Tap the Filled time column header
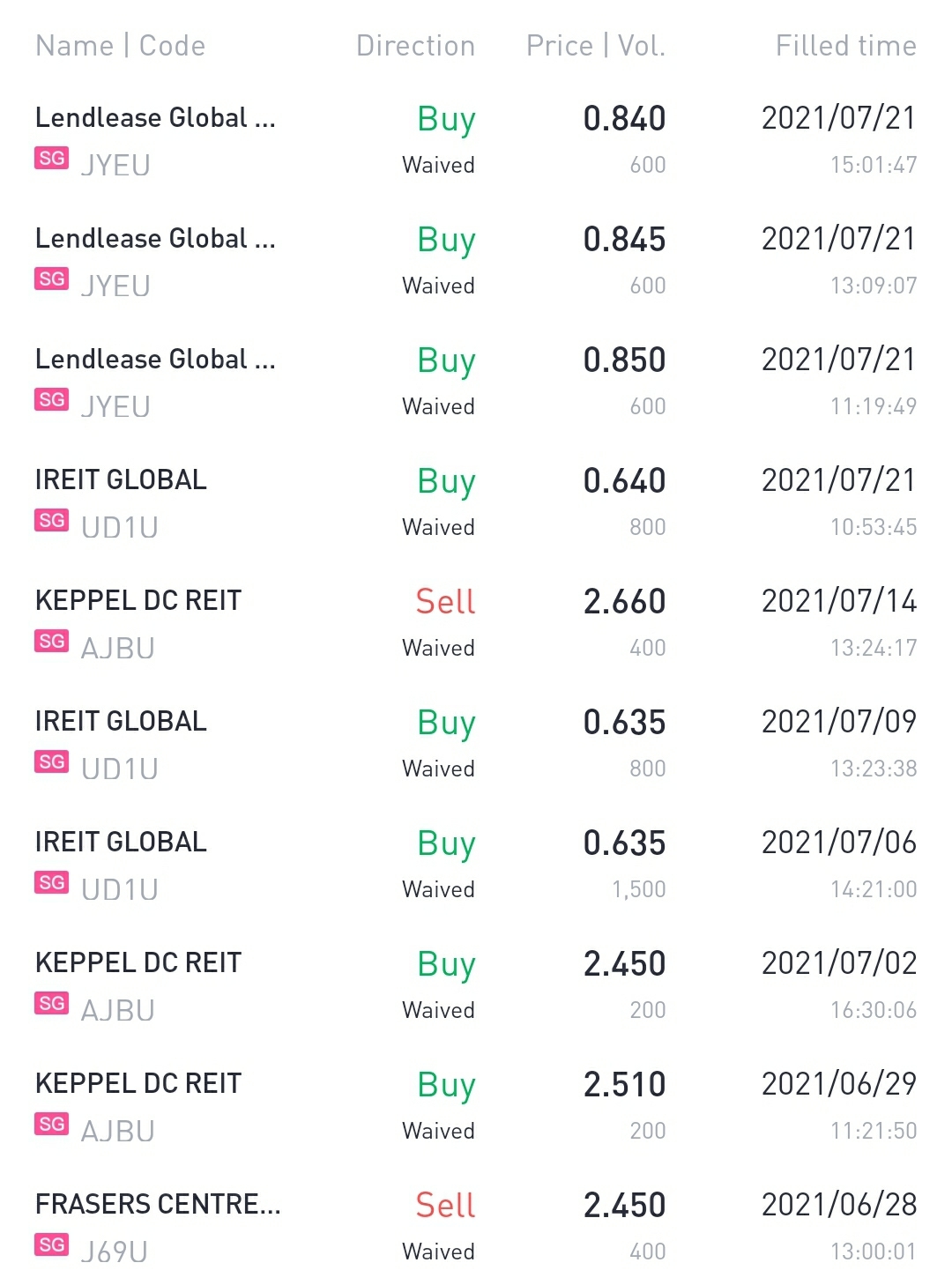Screen dimensions: 952x1285 tap(845, 46)
